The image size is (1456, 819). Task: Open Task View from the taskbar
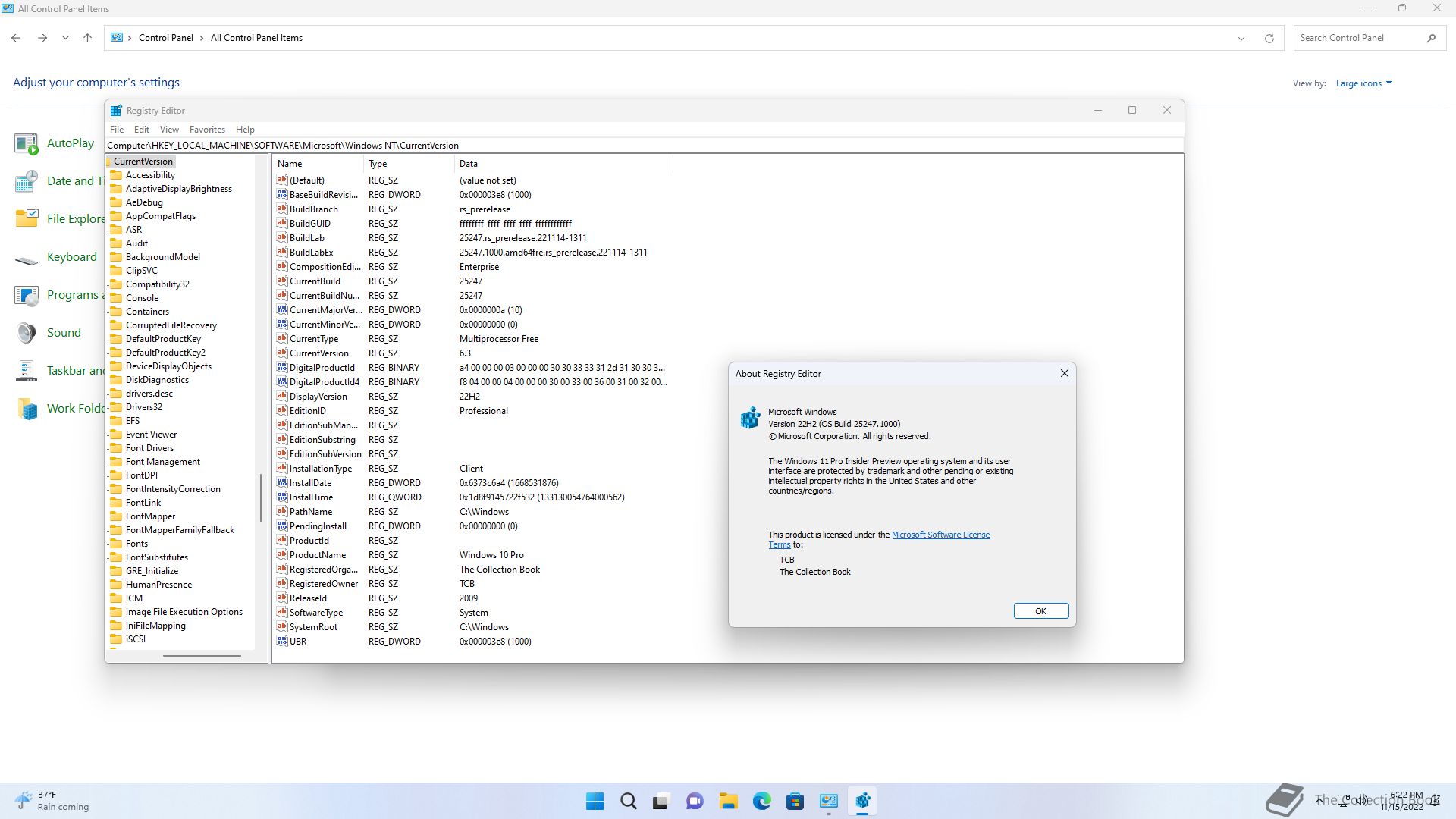click(661, 801)
